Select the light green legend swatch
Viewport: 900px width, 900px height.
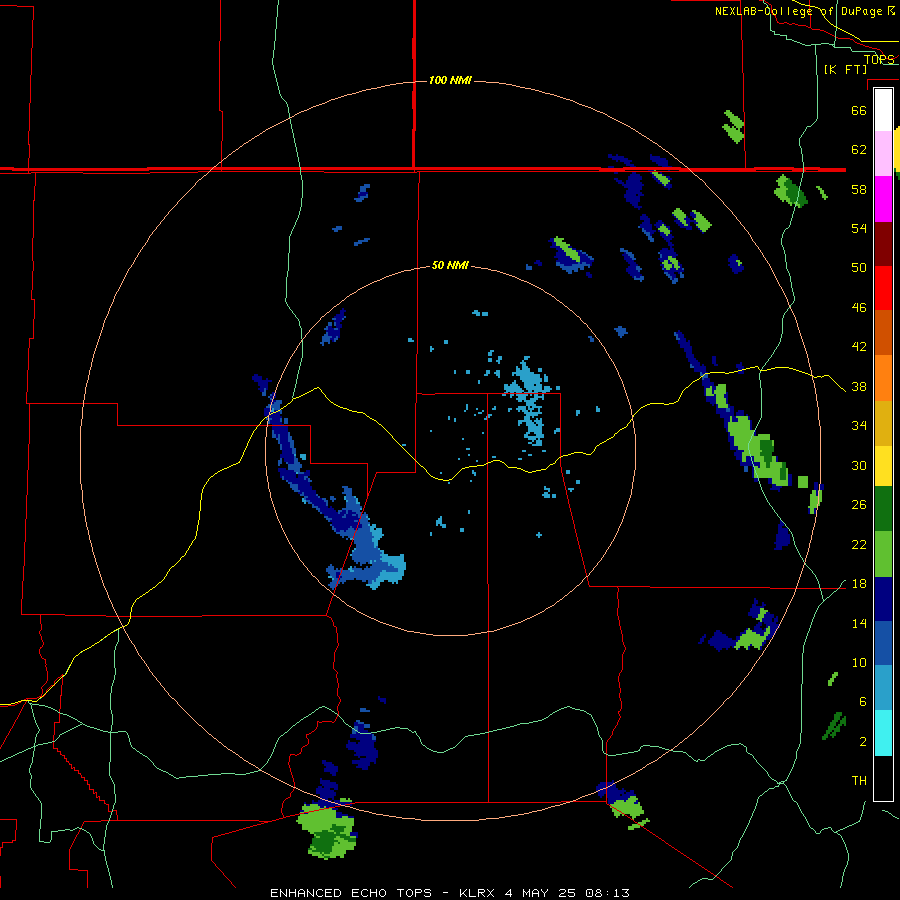883,554
